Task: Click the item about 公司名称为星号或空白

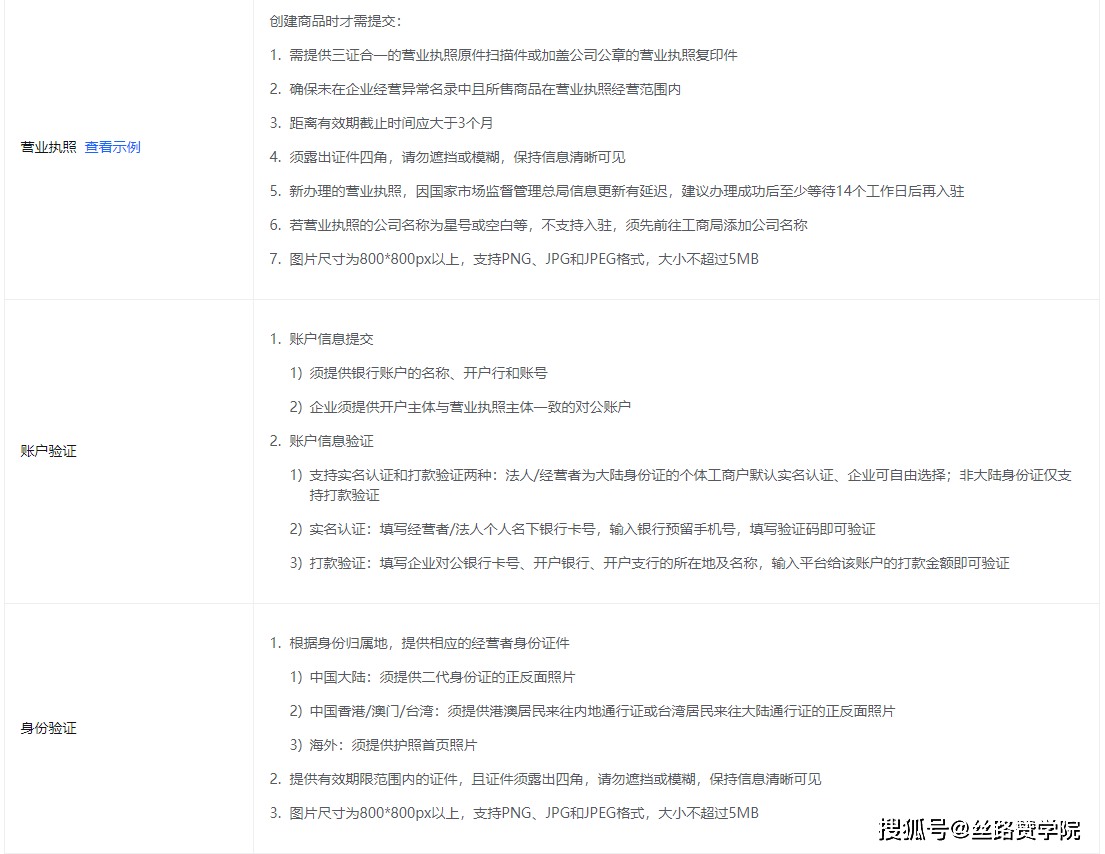Action: [x=538, y=225]
